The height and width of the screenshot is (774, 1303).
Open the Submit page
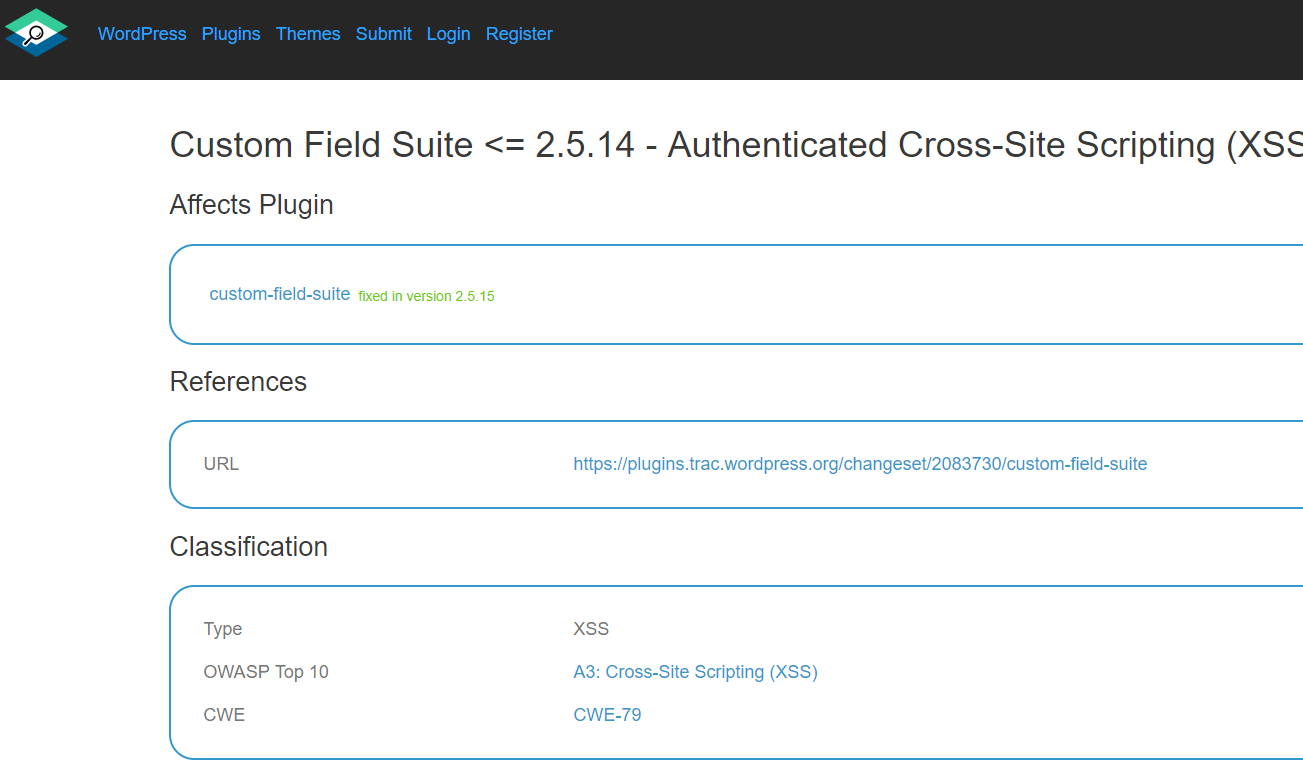383,34
